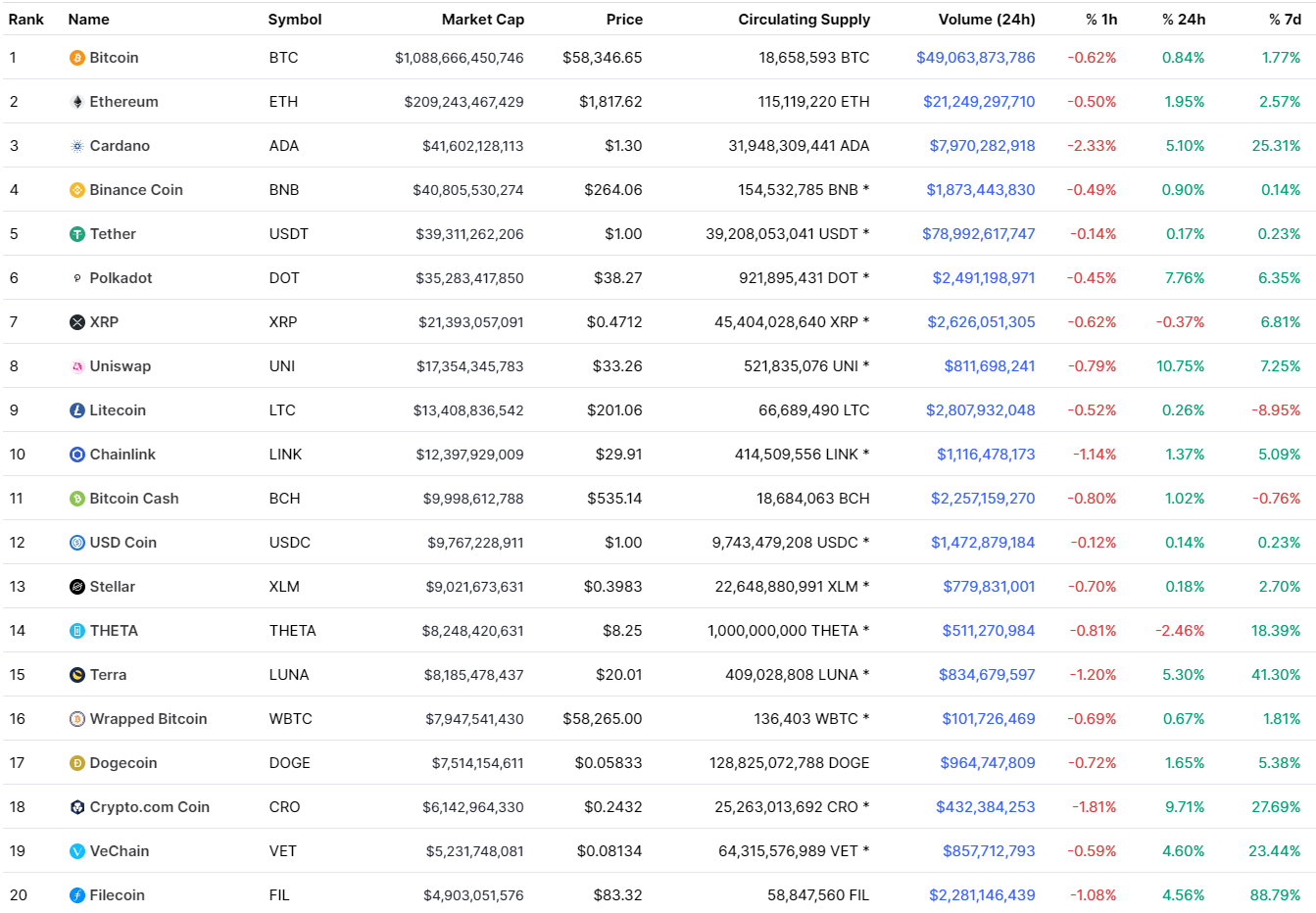Click the Dogecoin logo icon

click(x=77, y=763)
